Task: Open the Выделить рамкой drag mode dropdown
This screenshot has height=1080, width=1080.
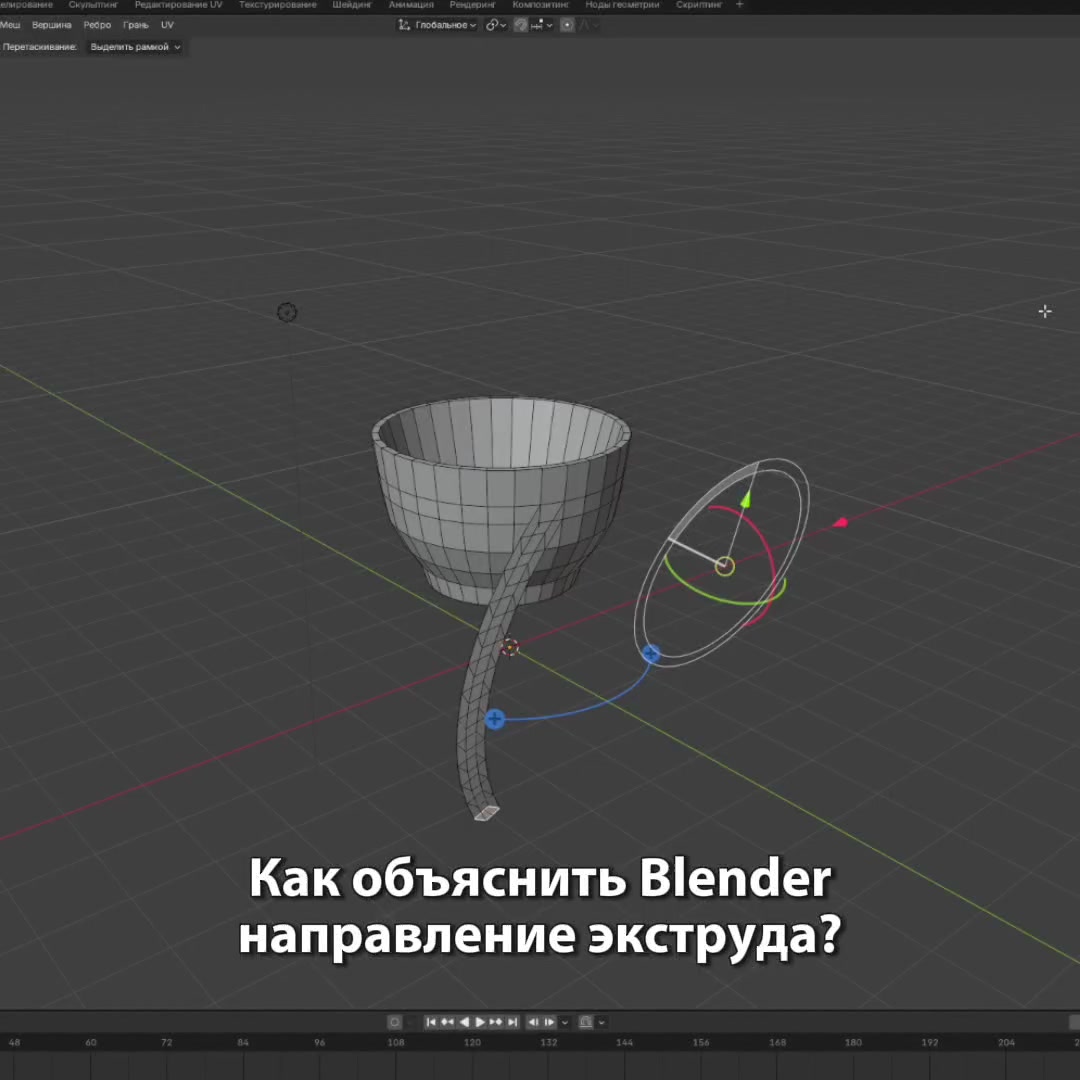Action: pos(135,47)
